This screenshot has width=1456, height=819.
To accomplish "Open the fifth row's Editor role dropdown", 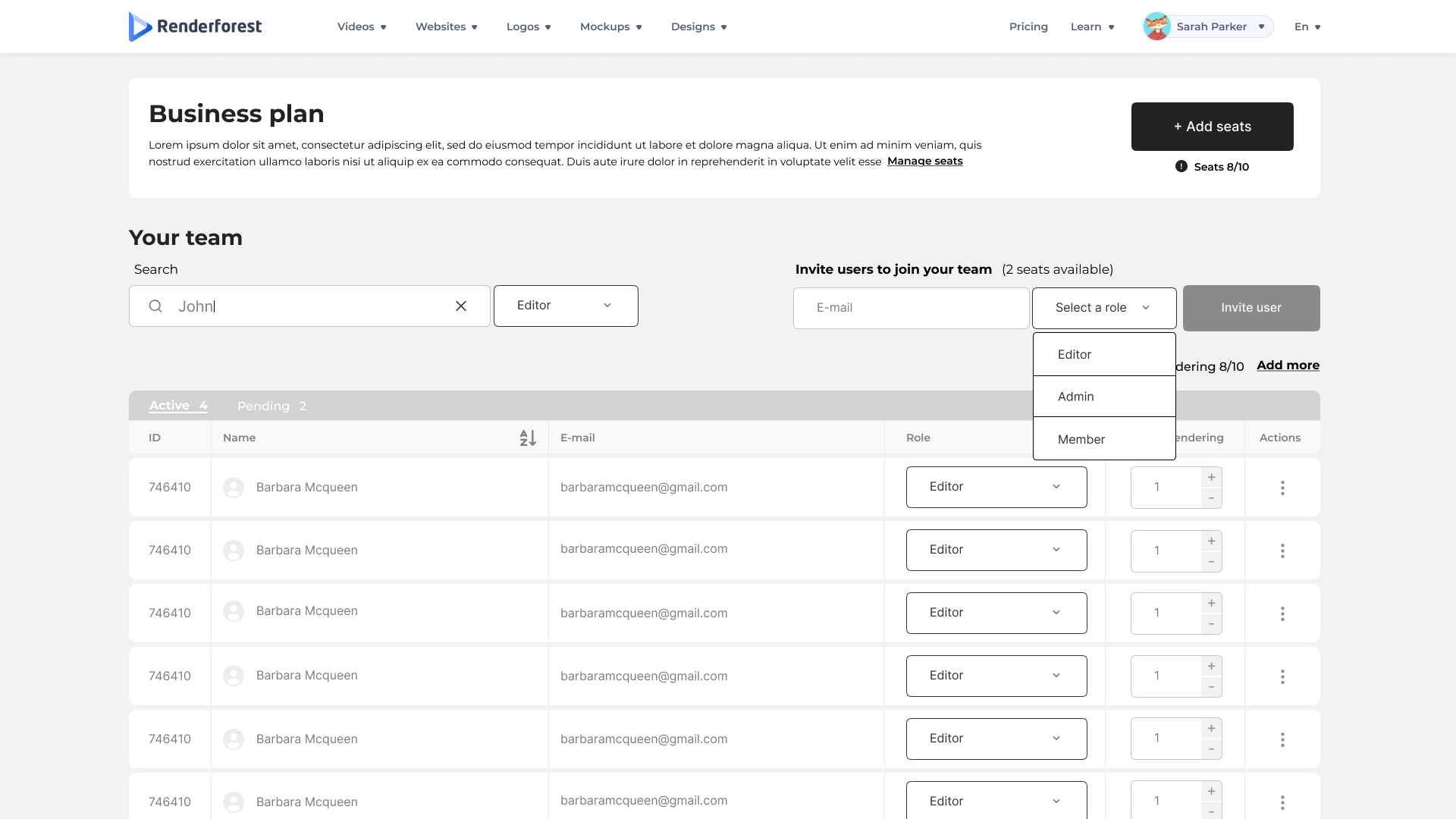I will (x=996, y=739).
